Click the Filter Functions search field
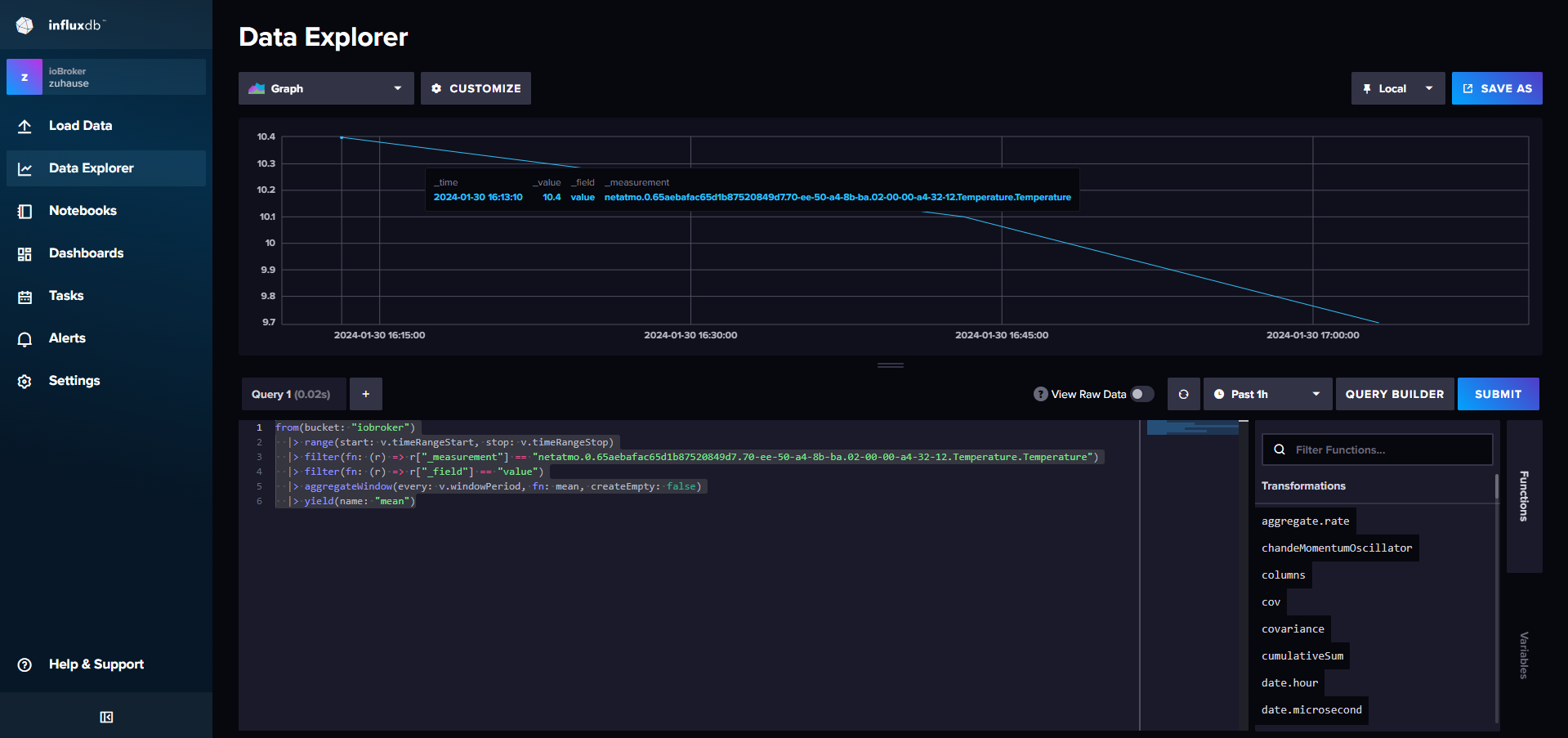1568x738 pixels. (x=1378, y=450)
